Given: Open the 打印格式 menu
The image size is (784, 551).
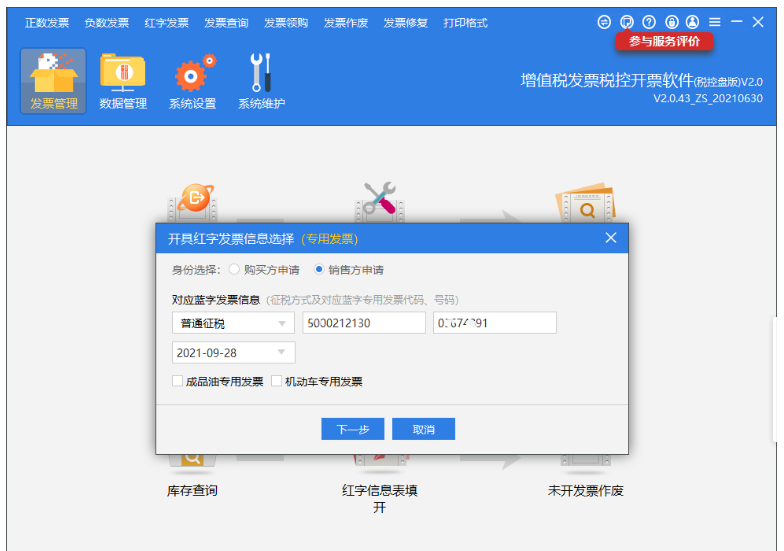Looking at the screenshot, I should coord(465,23).
